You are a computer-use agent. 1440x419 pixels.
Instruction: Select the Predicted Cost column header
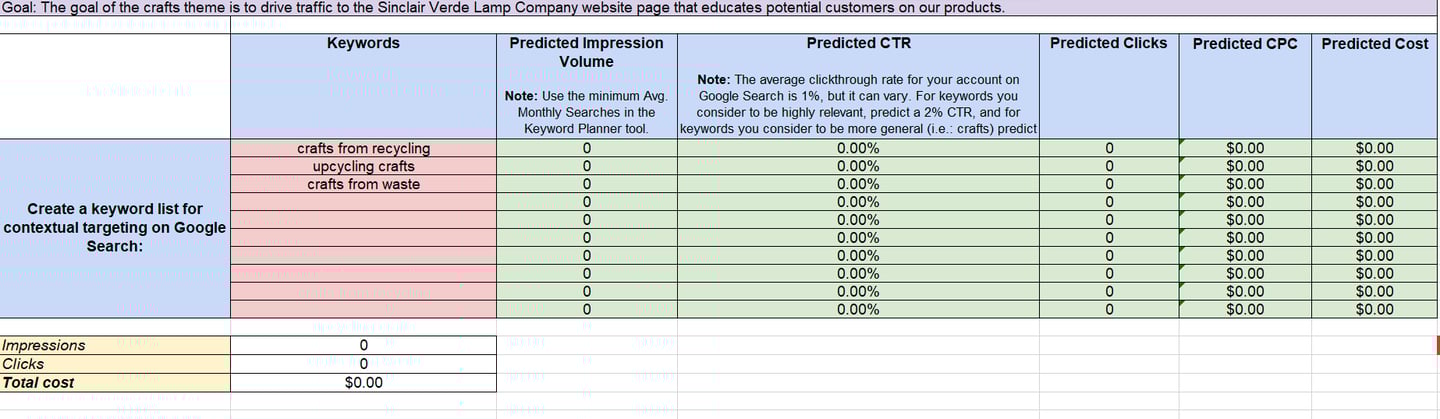1375,44
